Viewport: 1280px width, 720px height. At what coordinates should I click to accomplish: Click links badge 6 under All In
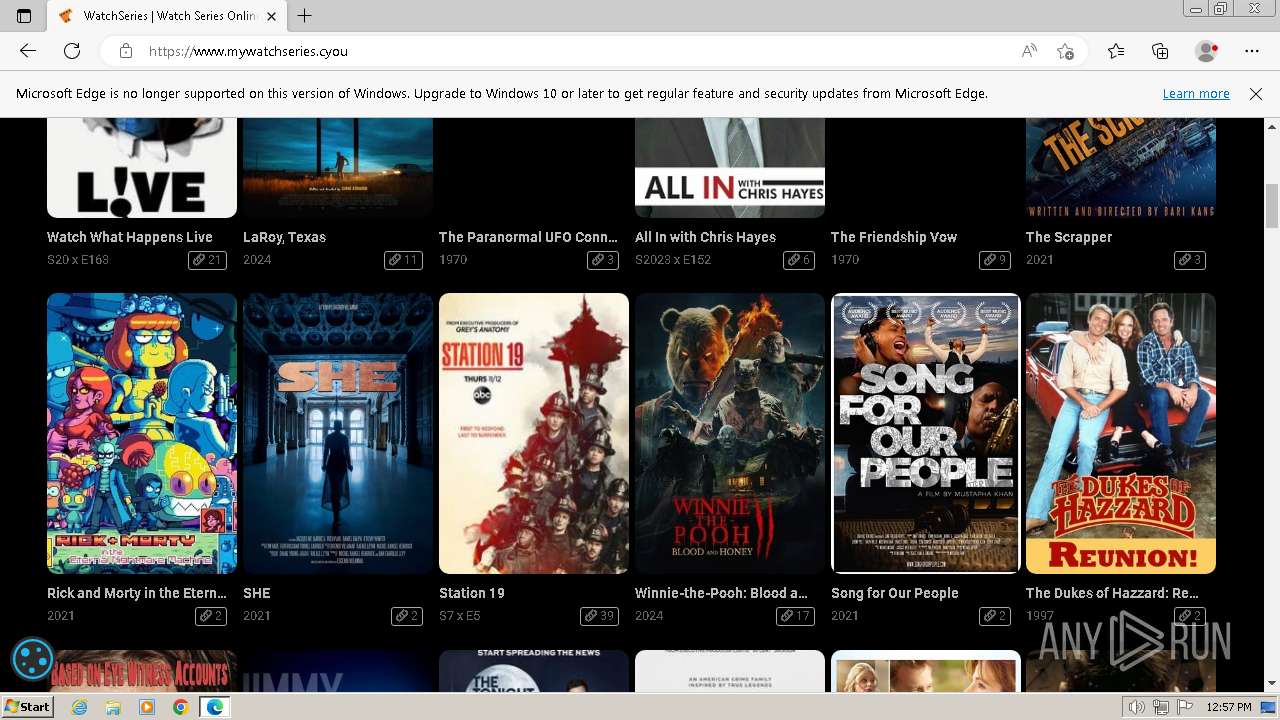(x=799, y=260)
